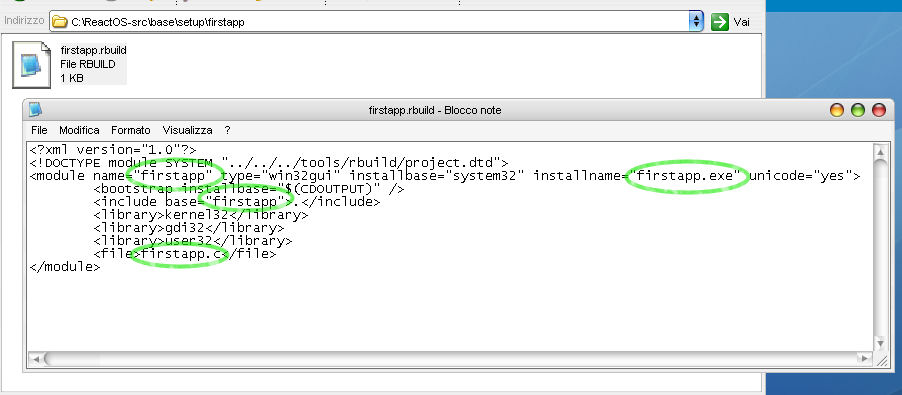This screenshot has height=395, width=902.
Task: Click the vertical scrollbar up arrow
Action: (880, 152)
